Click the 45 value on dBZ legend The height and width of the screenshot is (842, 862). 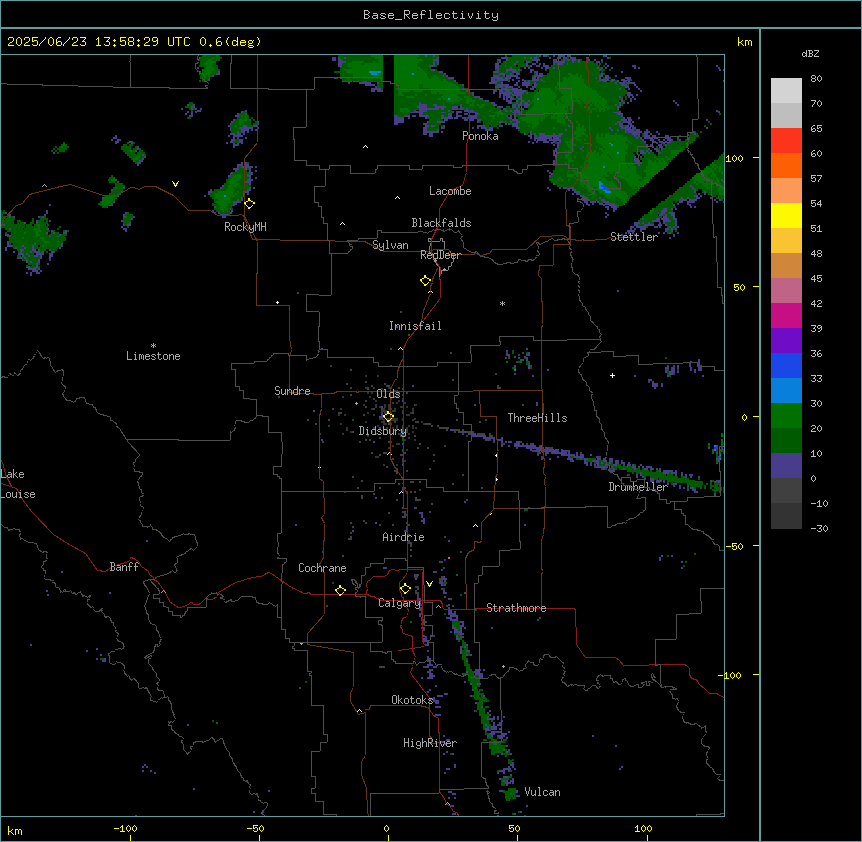pyautogui.click(x=816, y=279)
